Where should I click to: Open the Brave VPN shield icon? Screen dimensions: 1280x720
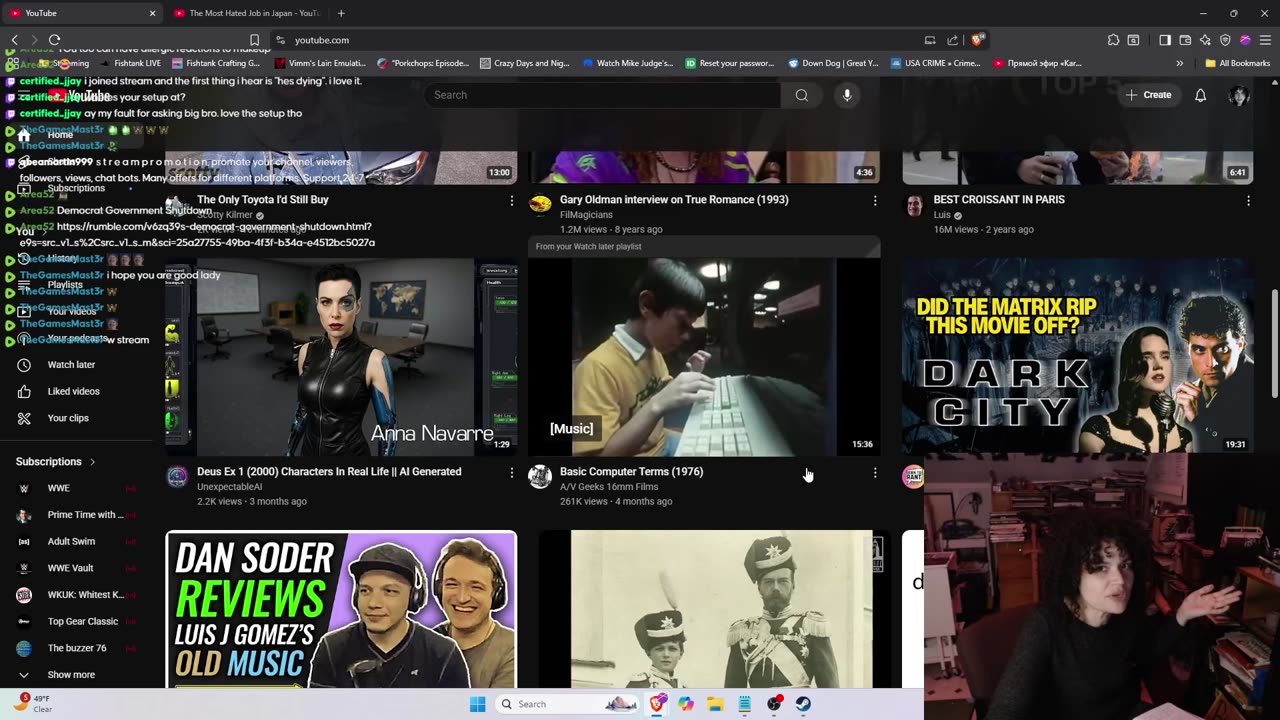coord(1225,40)
